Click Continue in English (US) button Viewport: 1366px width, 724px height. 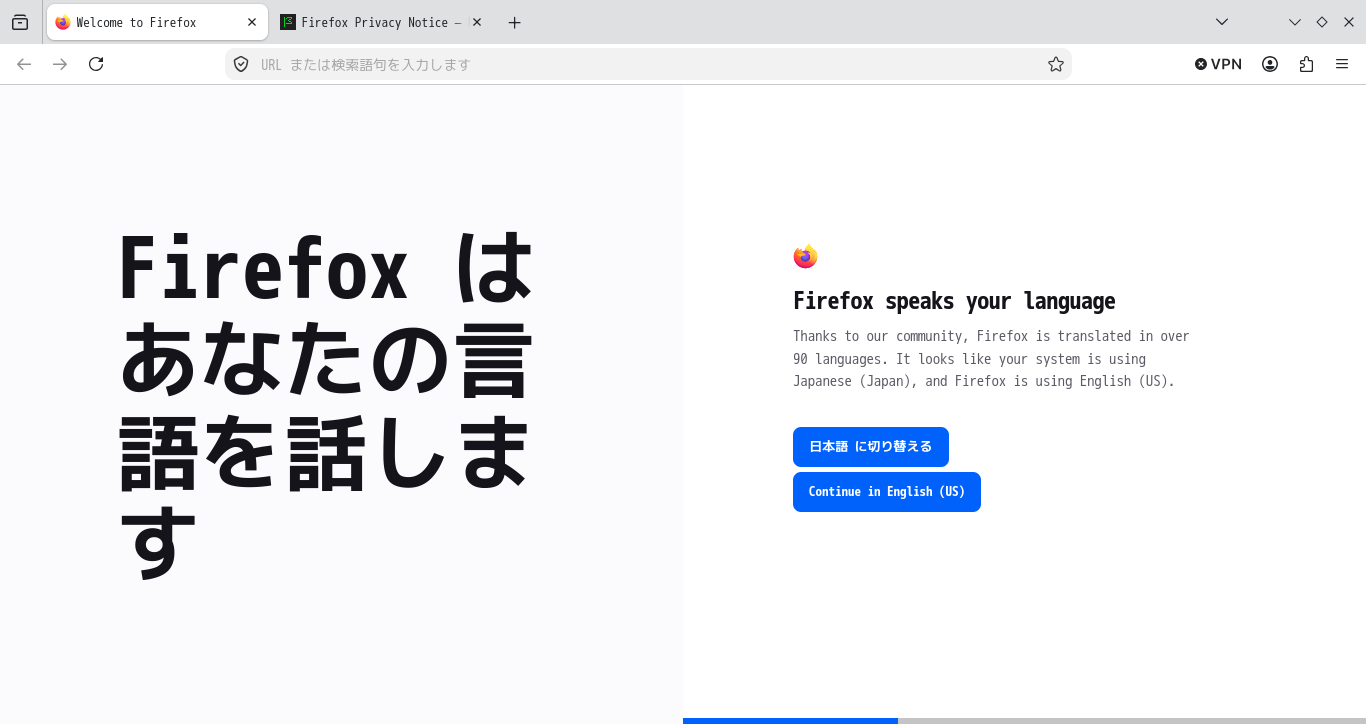tap(887, 492)
